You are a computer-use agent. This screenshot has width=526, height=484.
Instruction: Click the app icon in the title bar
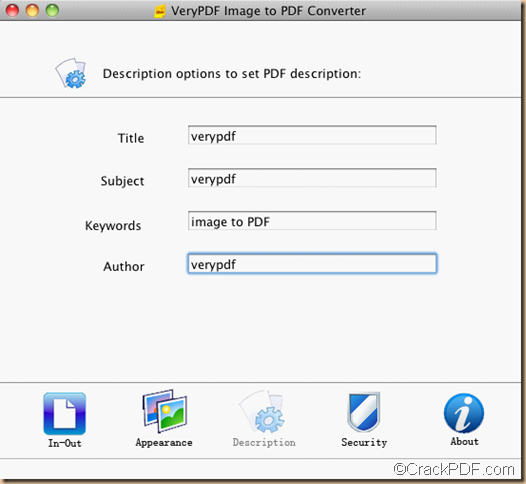point(160,11)
